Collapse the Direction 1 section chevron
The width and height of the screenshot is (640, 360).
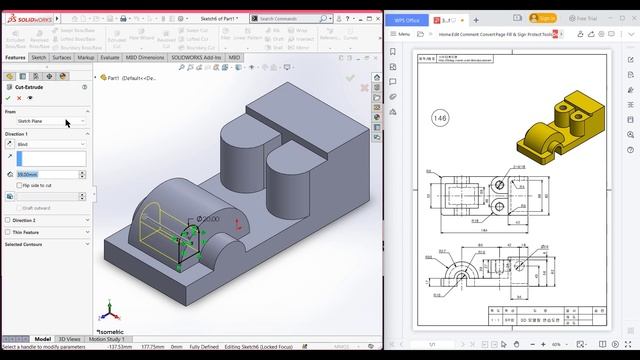87,134
